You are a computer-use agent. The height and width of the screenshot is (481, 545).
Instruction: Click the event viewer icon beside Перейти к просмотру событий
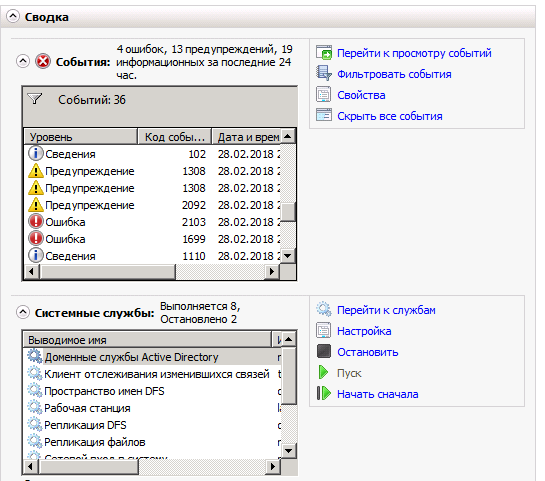[x=324, y=52]
